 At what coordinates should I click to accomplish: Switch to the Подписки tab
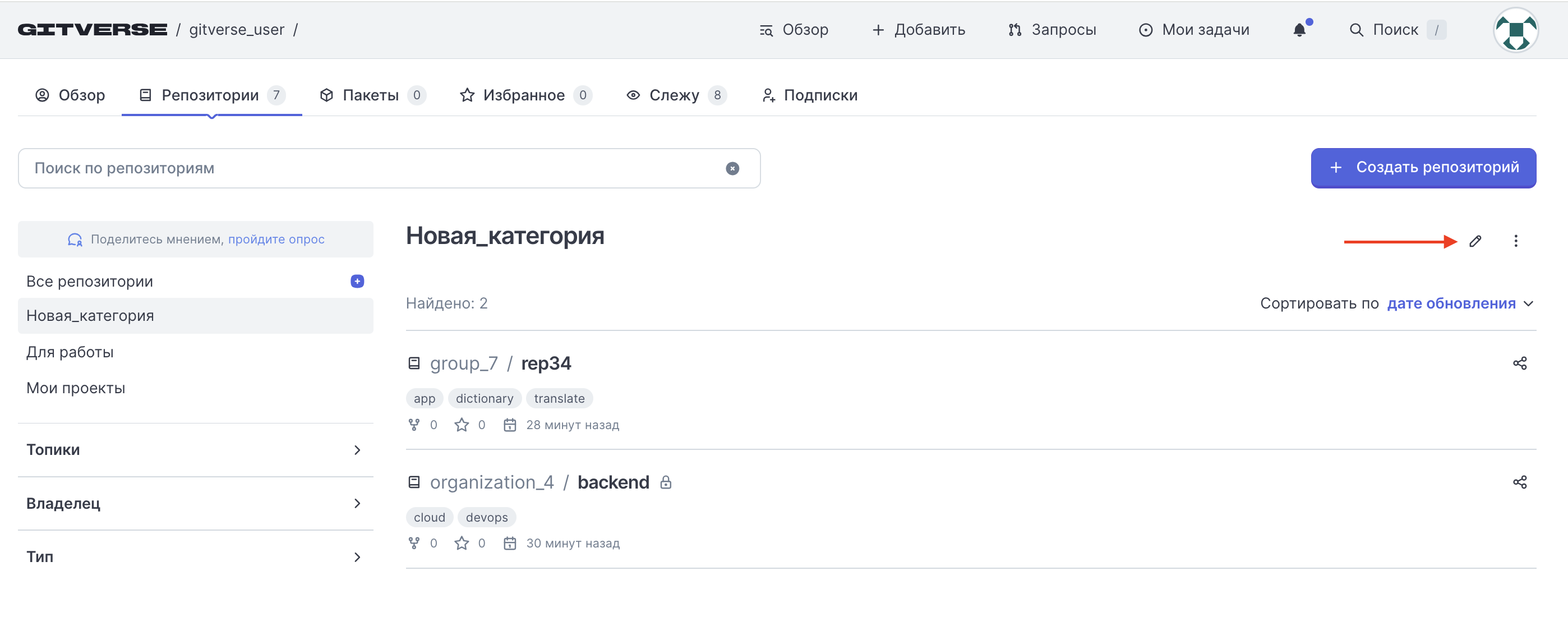810,95
